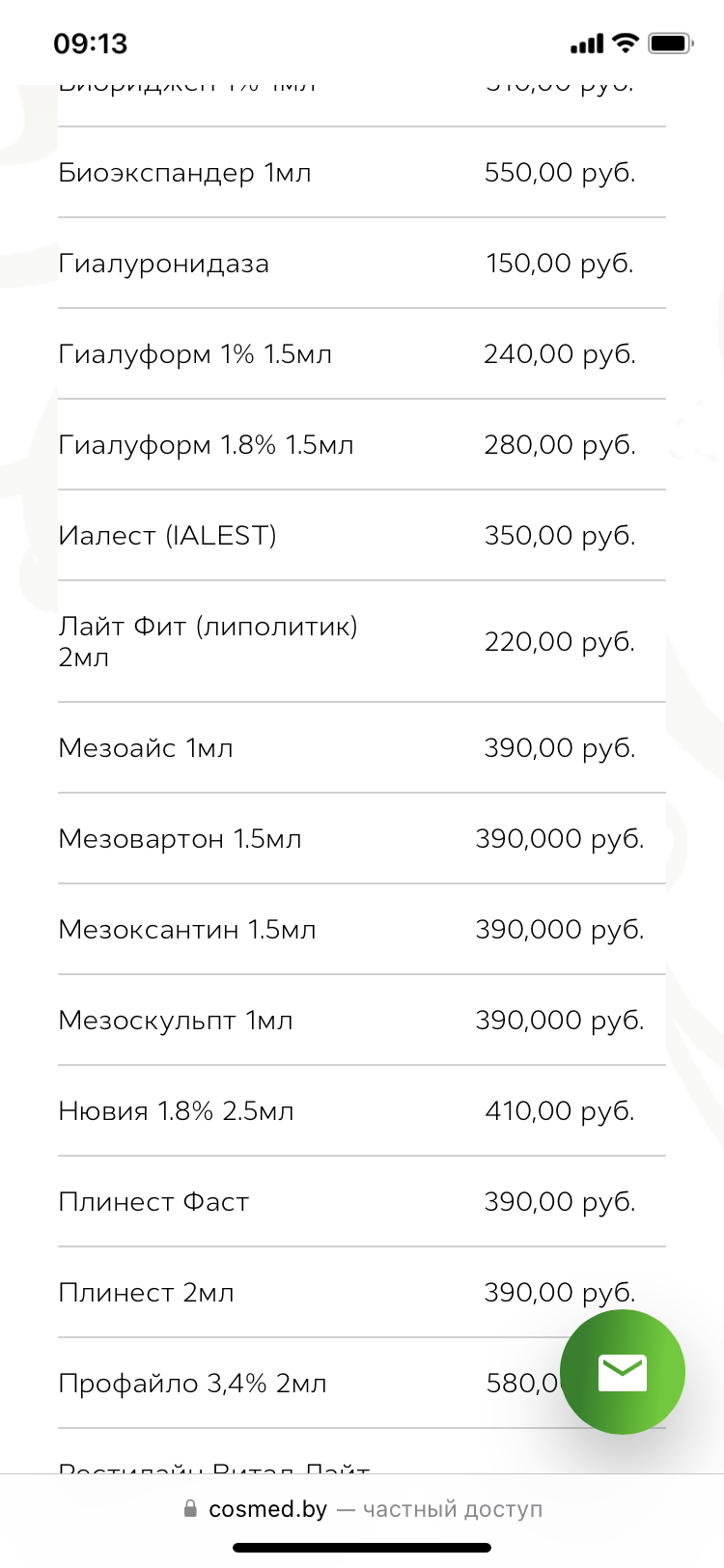
Task: Tap the battery status icon
Action: [670, 42]
